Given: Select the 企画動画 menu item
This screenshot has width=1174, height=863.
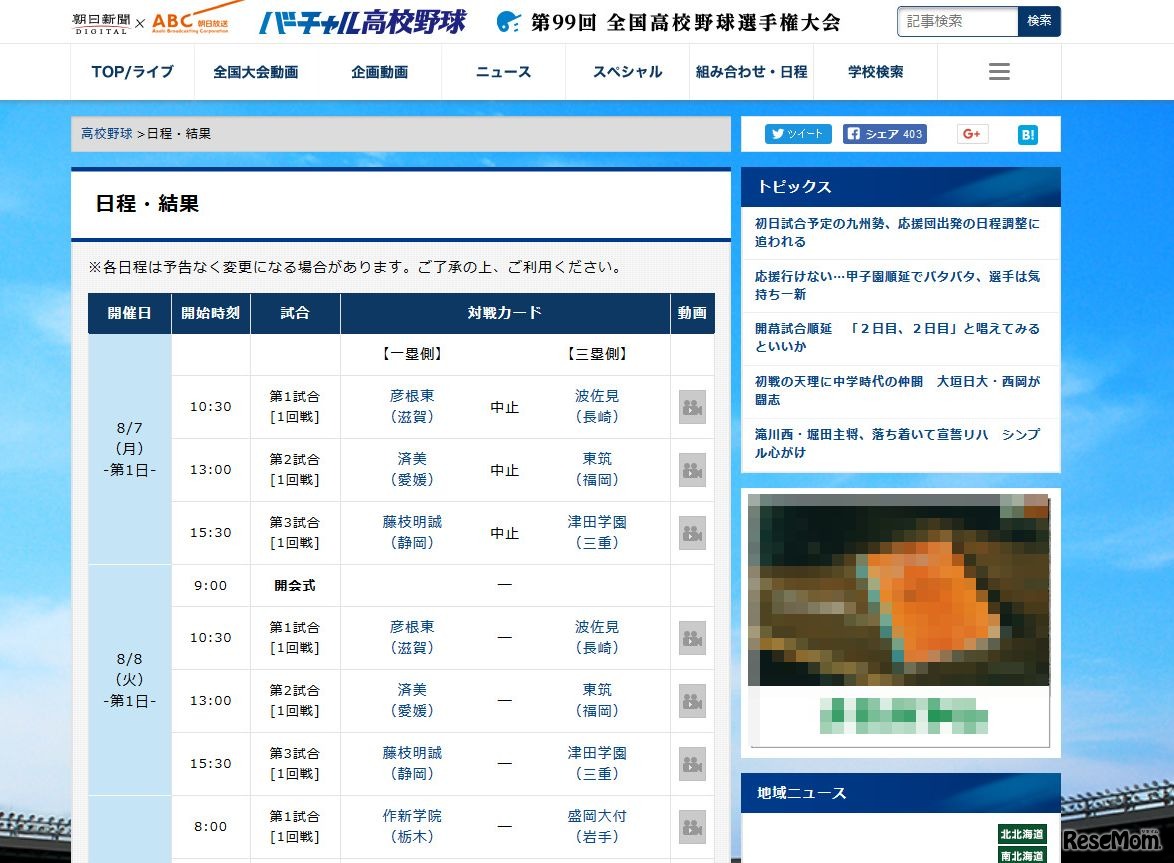Looking at the screenshot, I should tap(380, 72).
